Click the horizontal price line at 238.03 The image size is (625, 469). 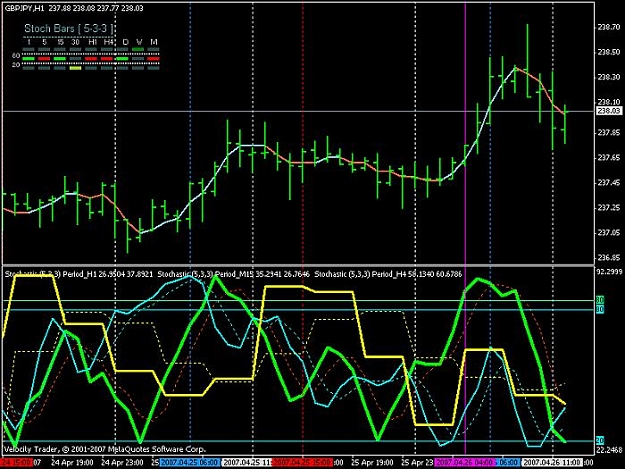coord(298,111)
